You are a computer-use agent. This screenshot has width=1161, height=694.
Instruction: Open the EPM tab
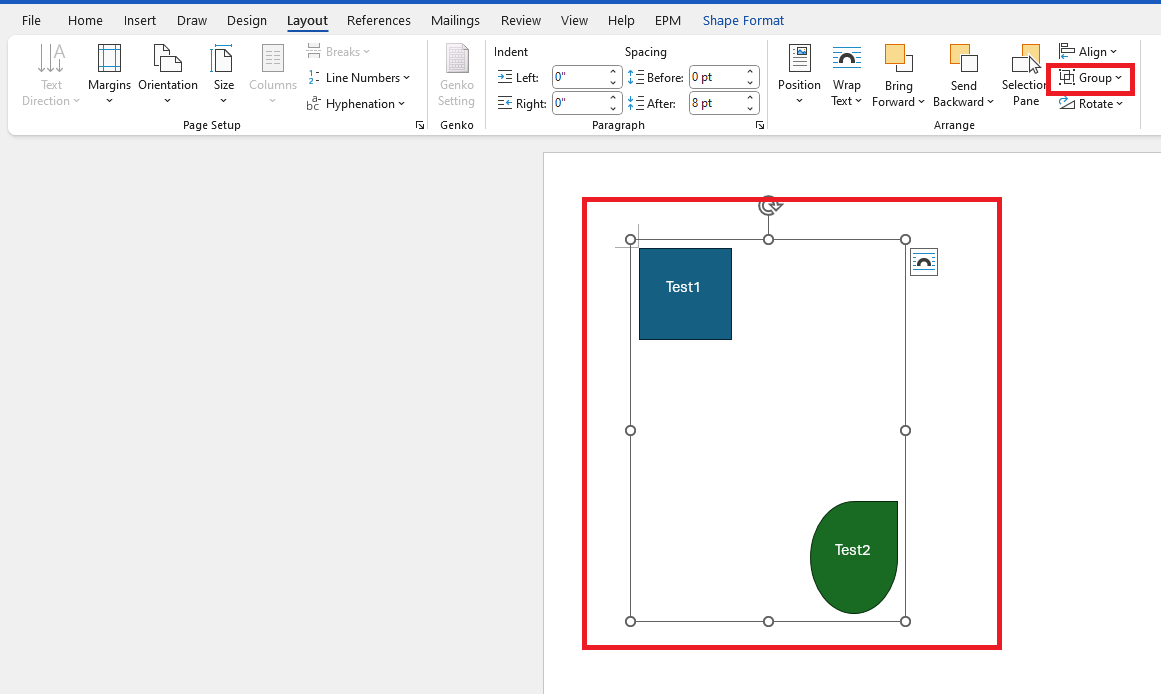click(x=668, y=21)
